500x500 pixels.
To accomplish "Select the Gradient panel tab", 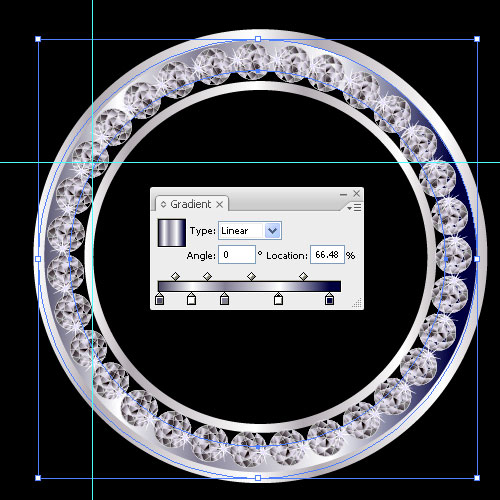I will 191,204.
